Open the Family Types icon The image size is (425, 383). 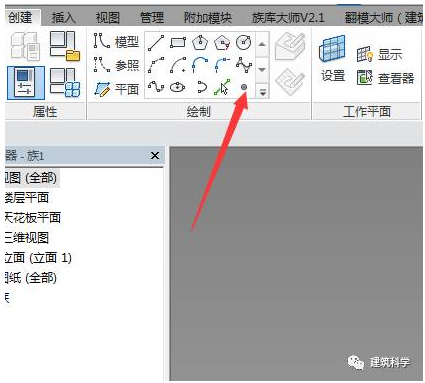(x=65, y=83)
